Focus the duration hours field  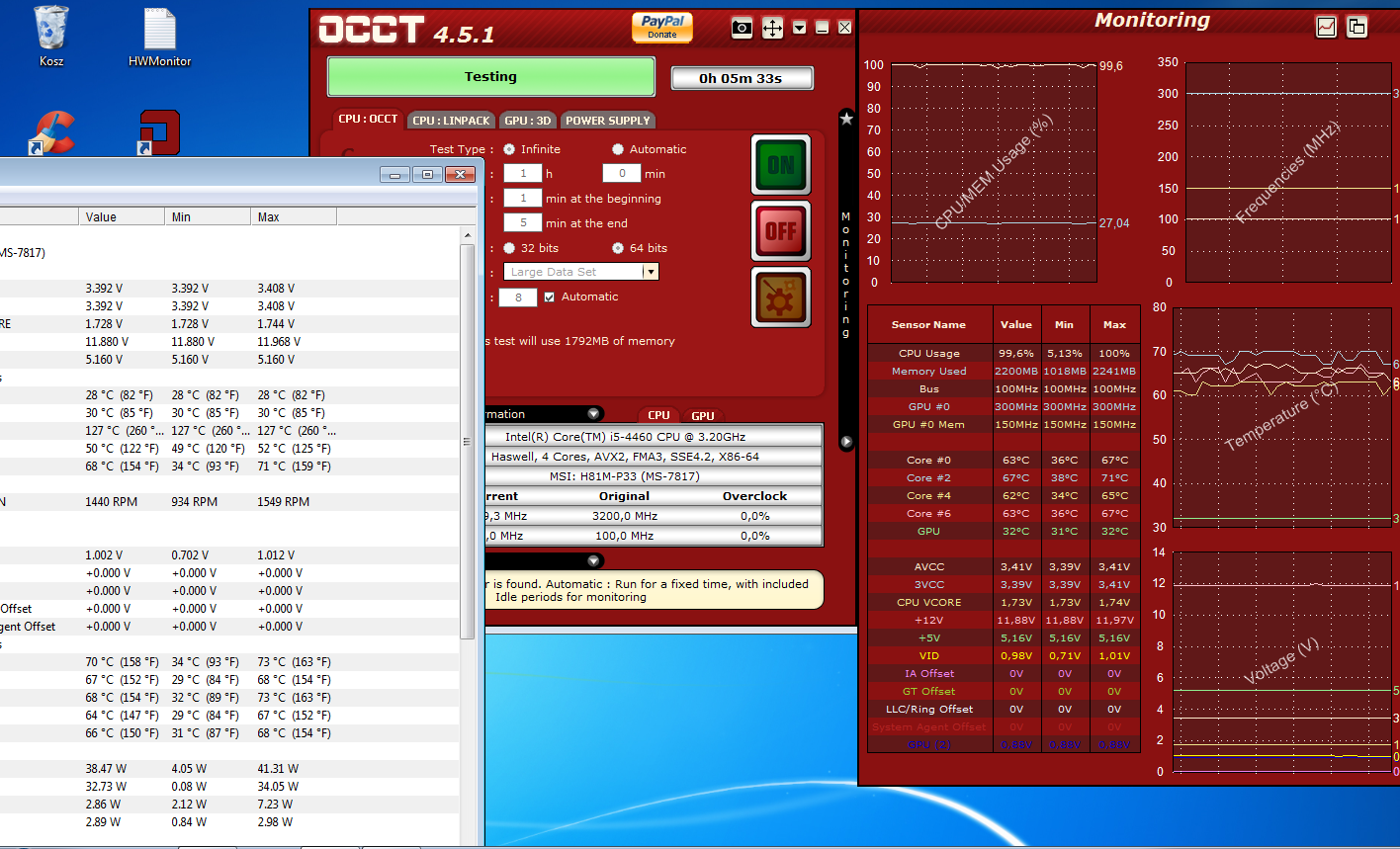tap(522, 173)
